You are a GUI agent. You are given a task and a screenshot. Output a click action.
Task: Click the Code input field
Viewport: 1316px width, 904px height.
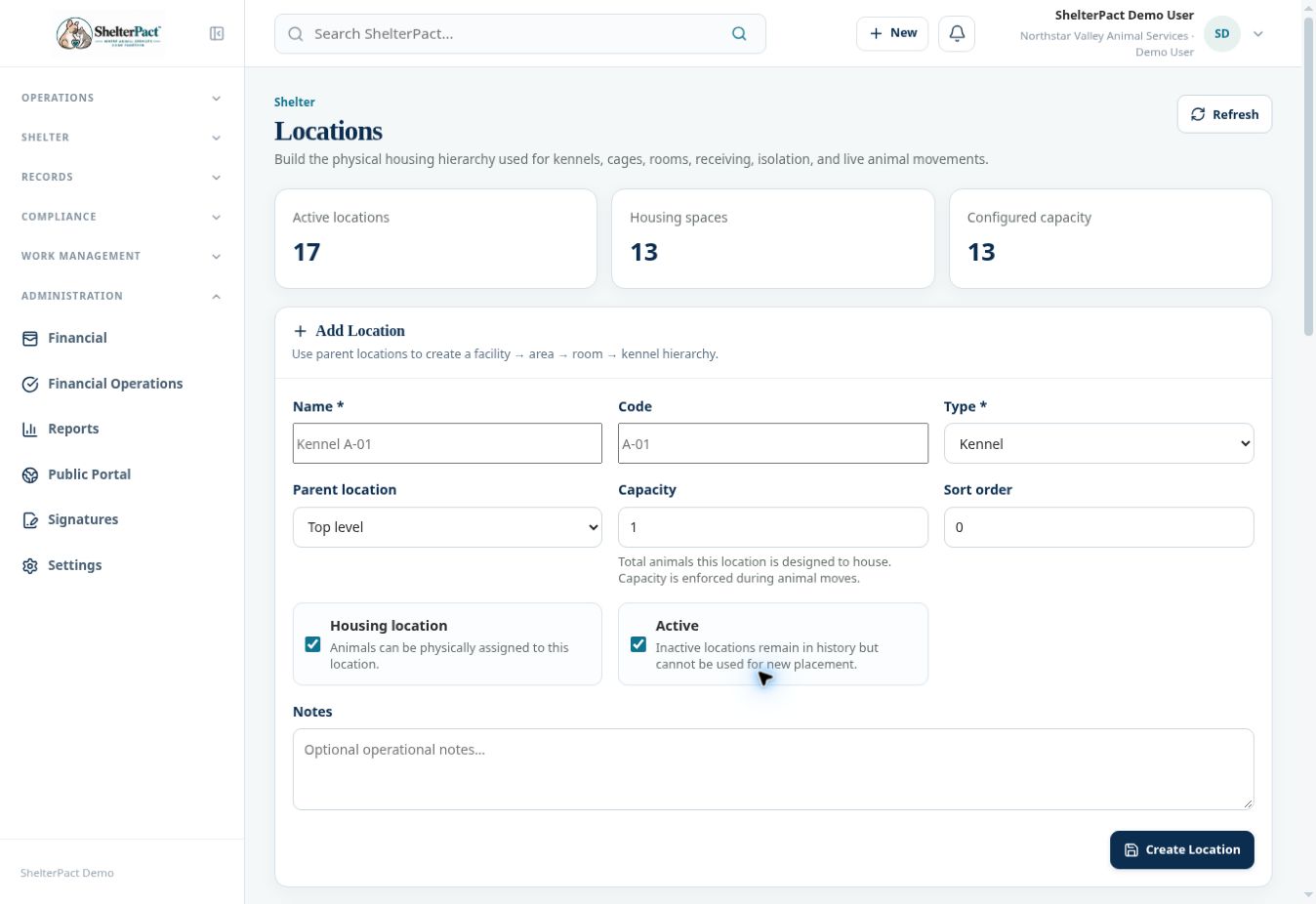tap(773, 443)
